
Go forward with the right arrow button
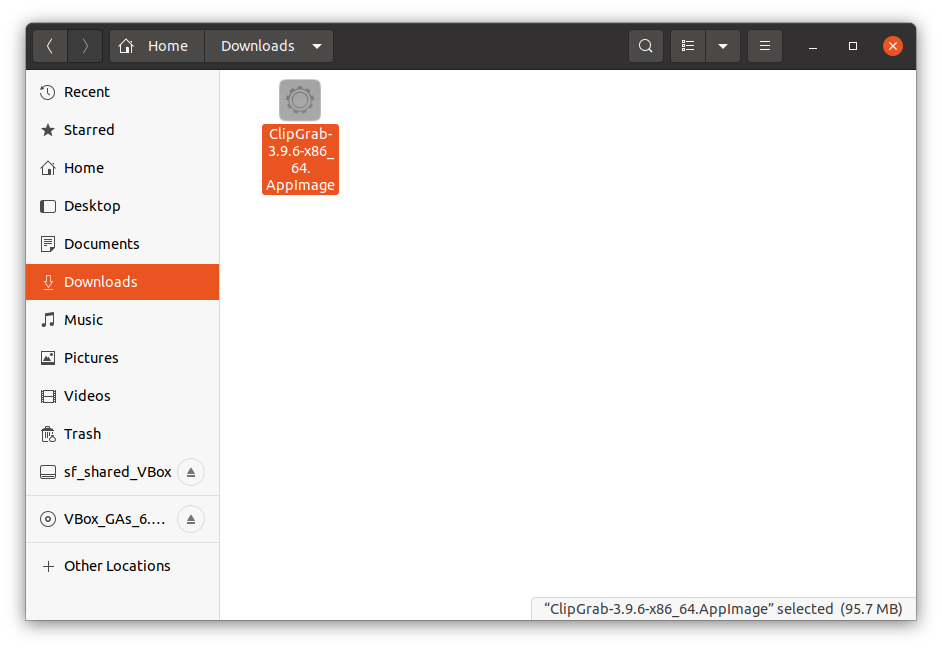pos(85,46)
